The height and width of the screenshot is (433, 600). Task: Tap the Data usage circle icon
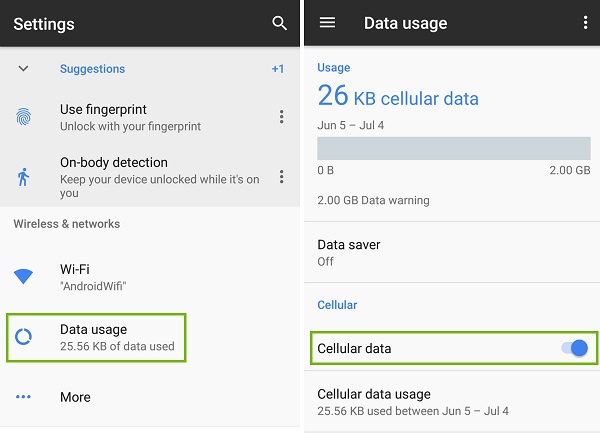23,337
